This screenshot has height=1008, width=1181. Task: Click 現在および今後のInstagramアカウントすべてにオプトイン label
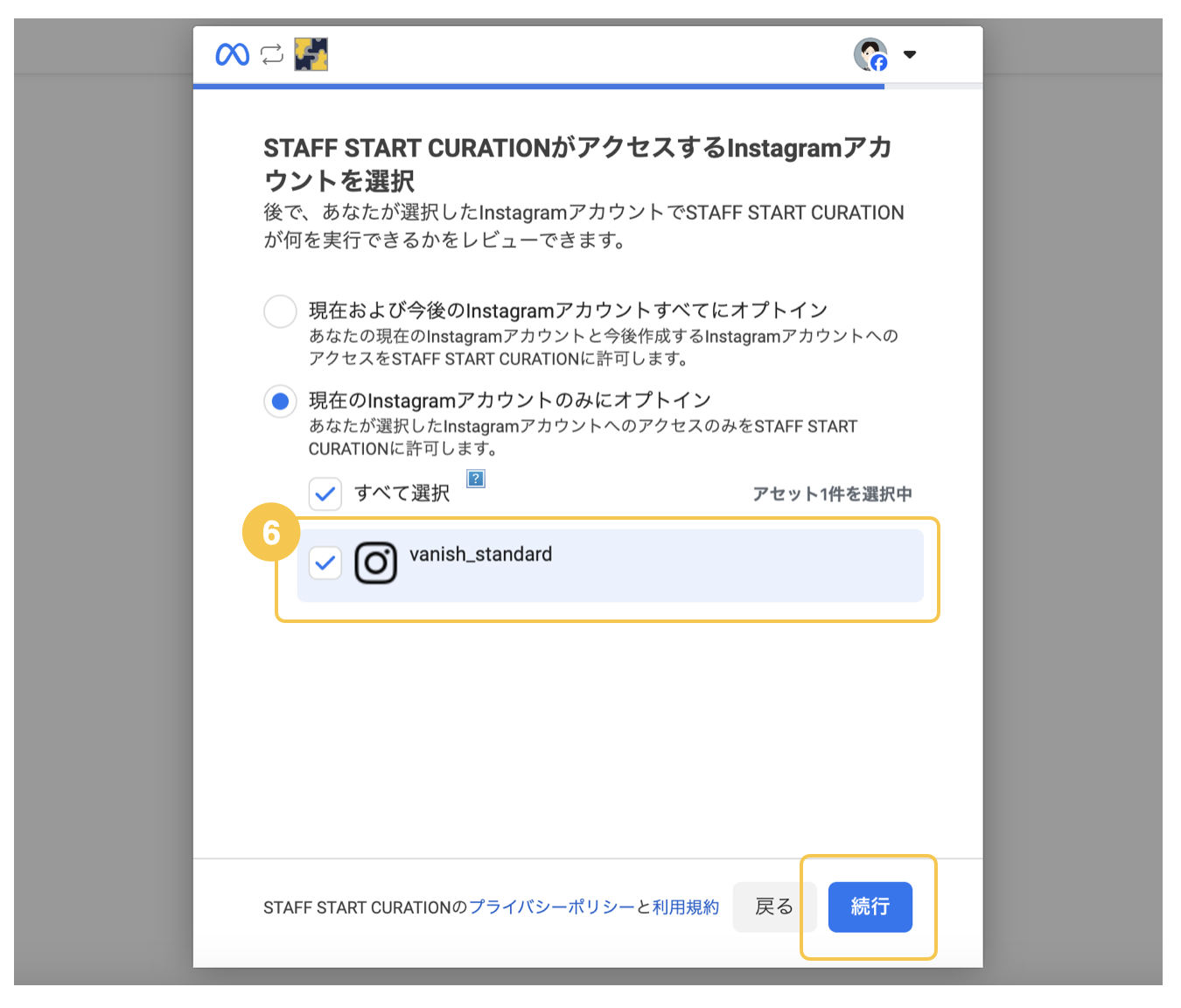click(x=568, y=311)
